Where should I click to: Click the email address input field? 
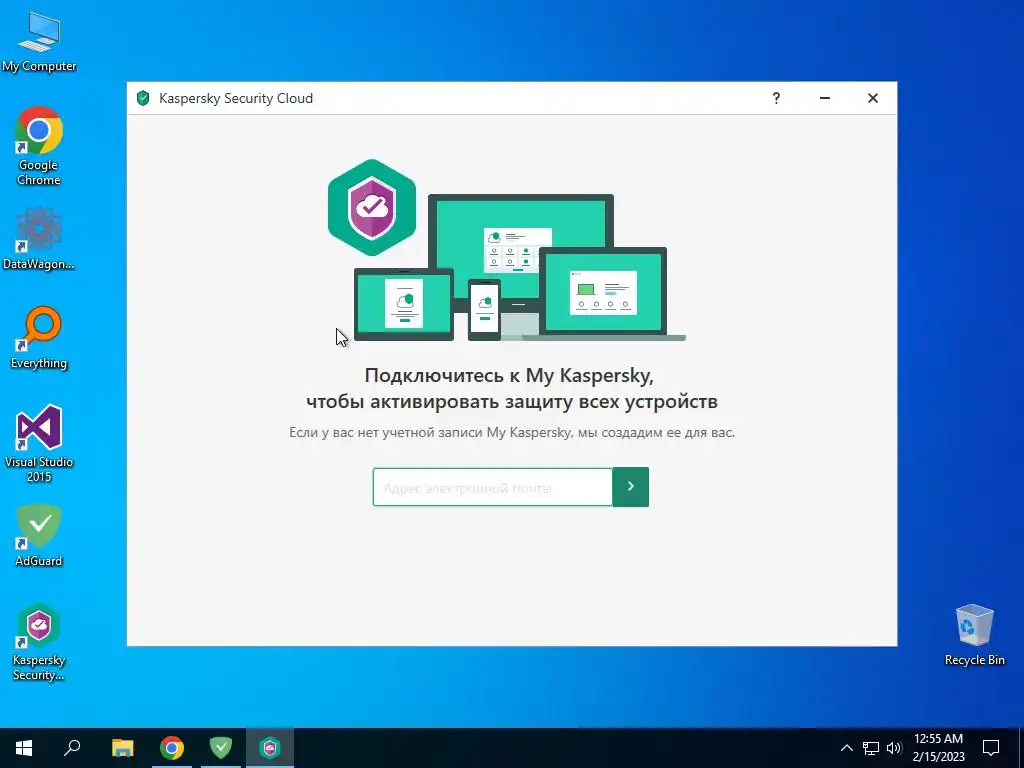(492, 487)
